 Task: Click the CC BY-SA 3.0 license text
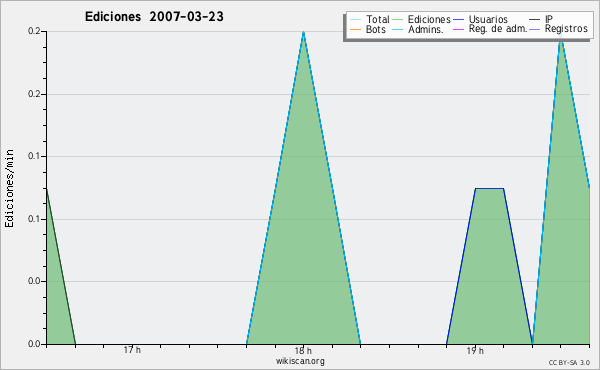coord(569,362)
